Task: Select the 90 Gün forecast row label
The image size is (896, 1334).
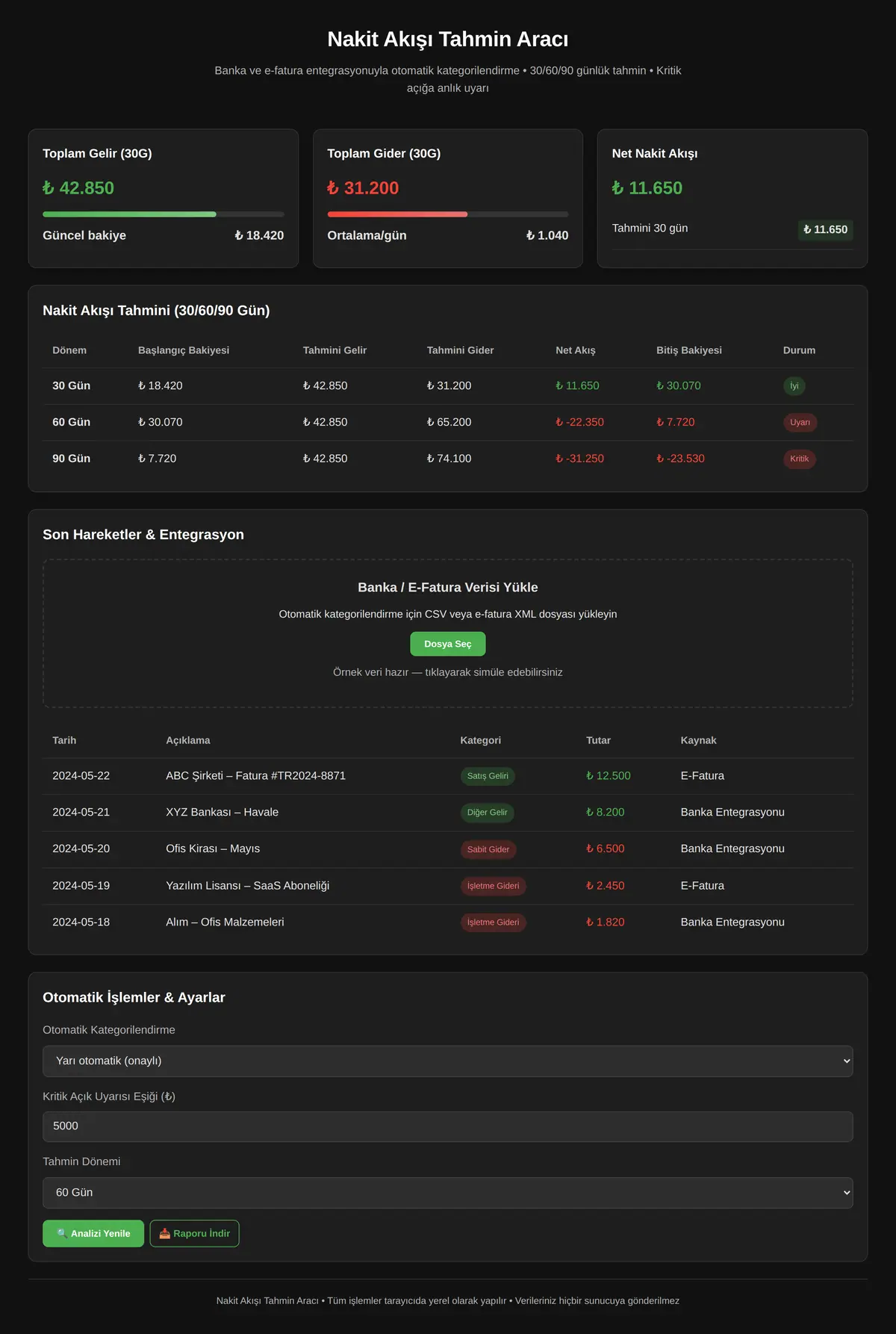Action: 71,459
